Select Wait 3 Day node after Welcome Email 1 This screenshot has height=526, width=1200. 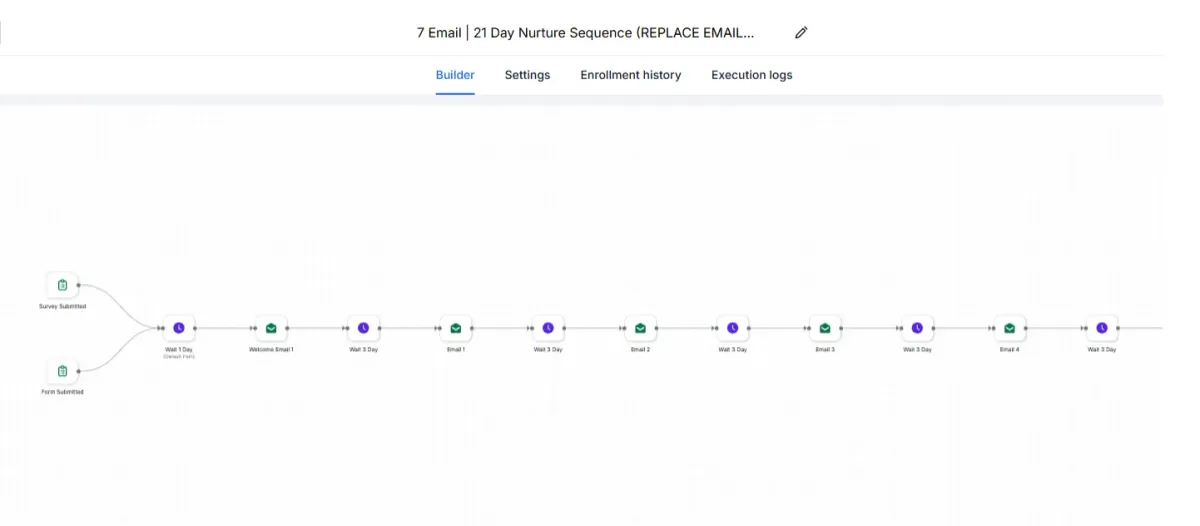(363, 328)
